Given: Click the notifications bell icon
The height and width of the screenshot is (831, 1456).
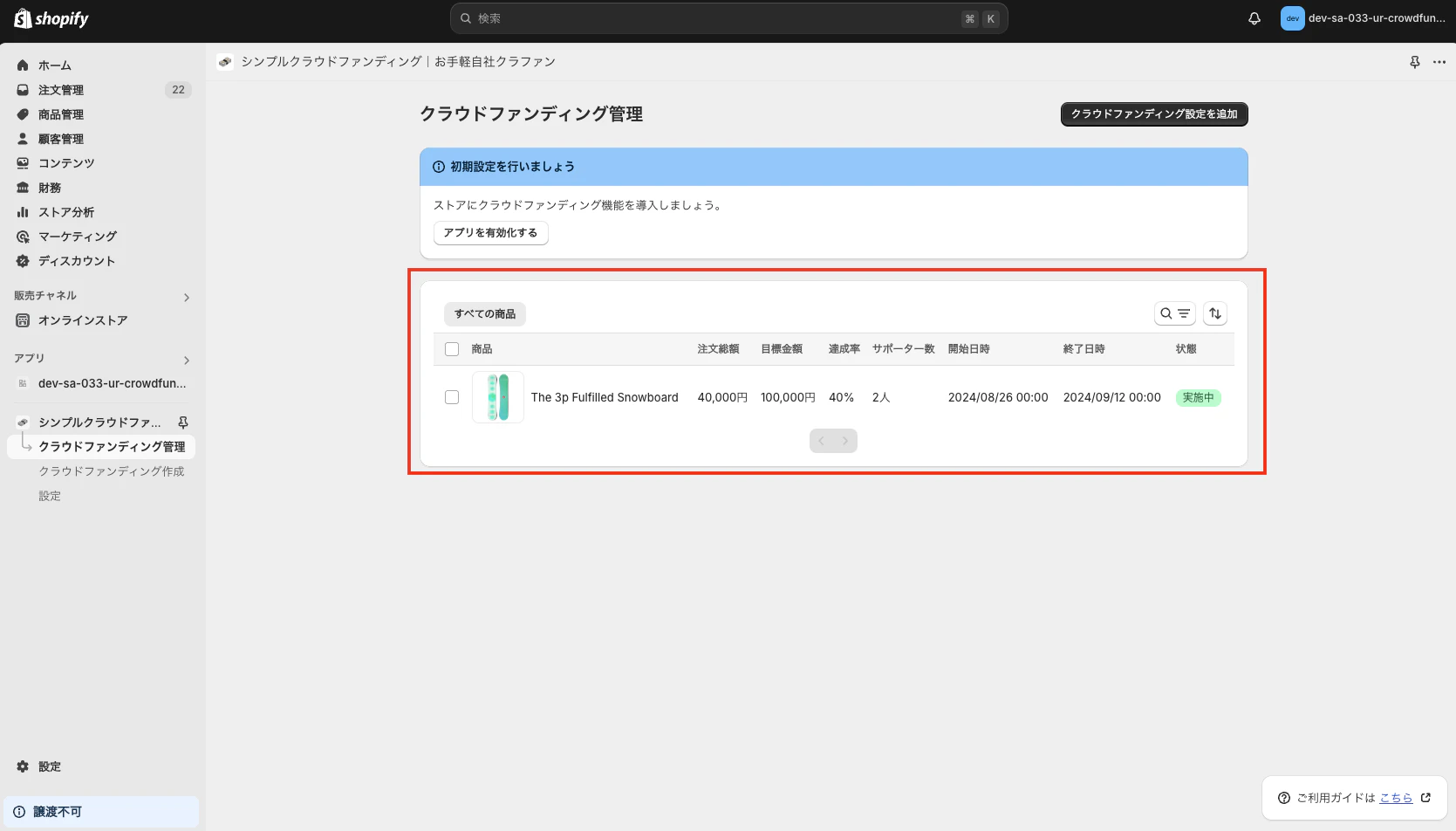Looking at the screenshot, I should (1254, 17).
